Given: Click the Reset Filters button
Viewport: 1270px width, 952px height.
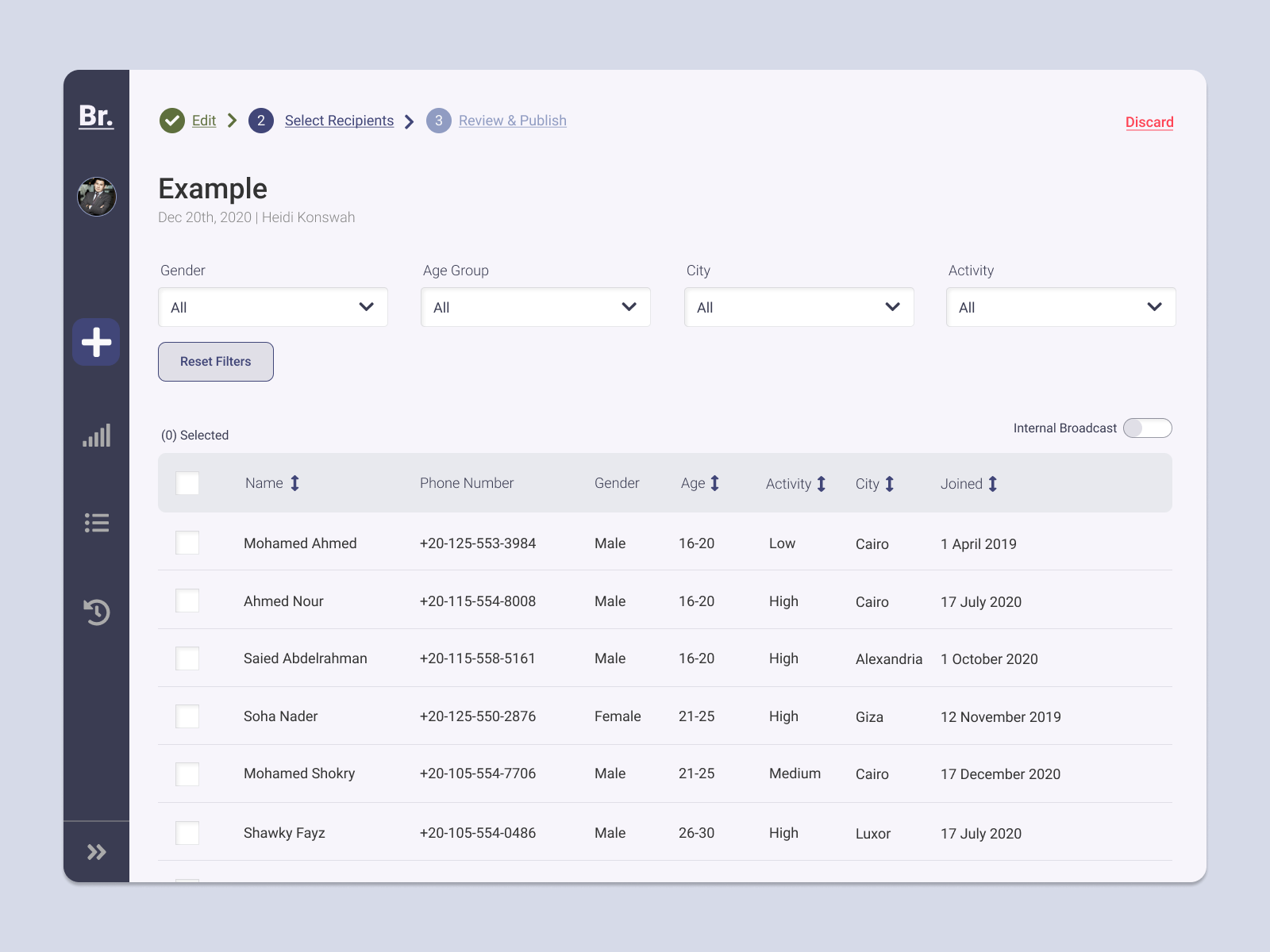Looking at the screenshot, I should click(x=215, y=361).
